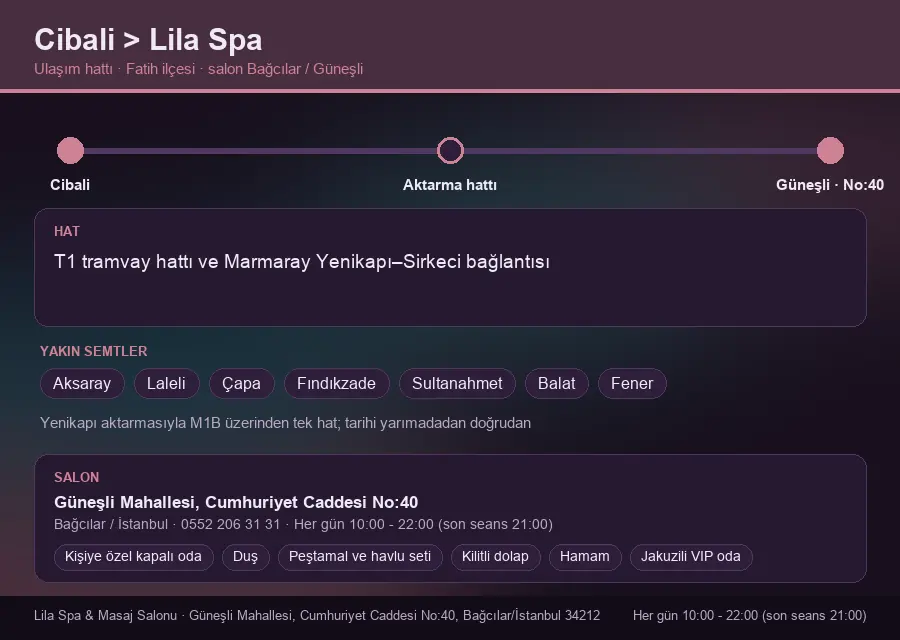Select the Balat neighborhood chip
The height and width of the screenshot is (640, 900).
click(557, 383)
